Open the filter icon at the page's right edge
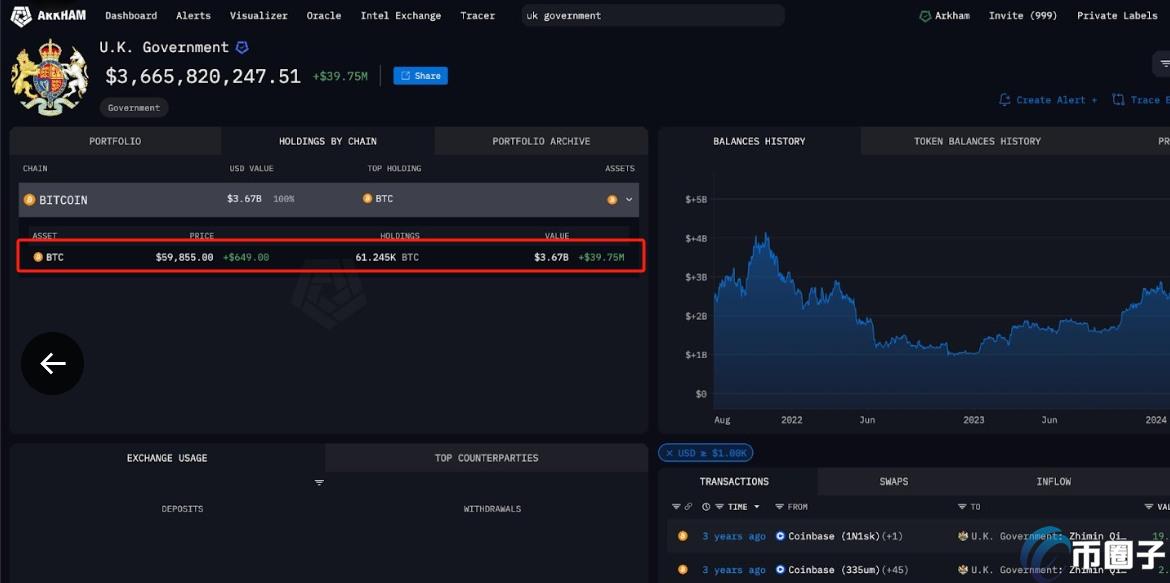Viewport: 1170px width, 583px height. pyautogui.click(x=1165, y=64)
